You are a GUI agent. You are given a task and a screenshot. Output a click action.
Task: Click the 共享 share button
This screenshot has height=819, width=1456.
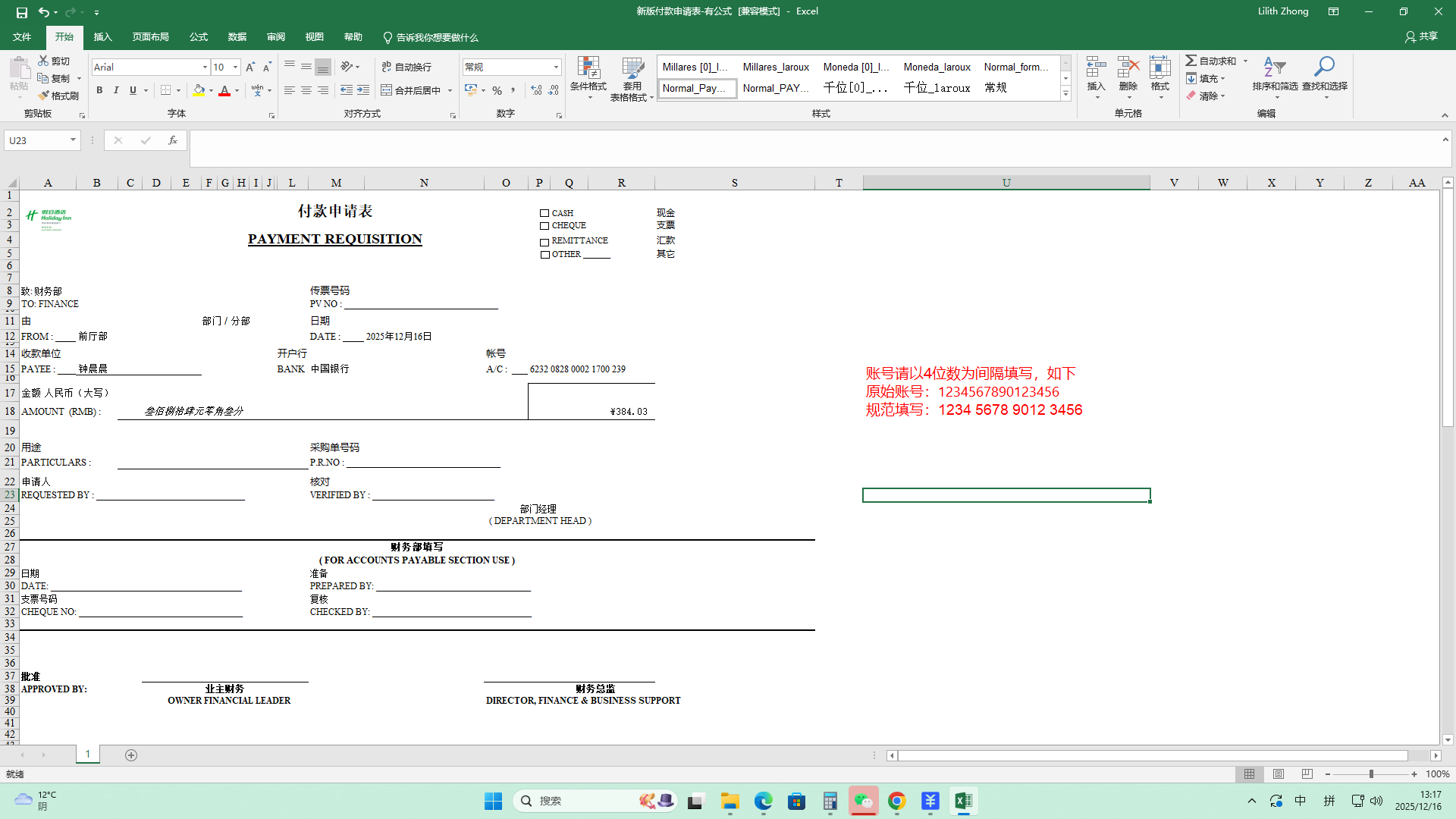pos(1422,36)
